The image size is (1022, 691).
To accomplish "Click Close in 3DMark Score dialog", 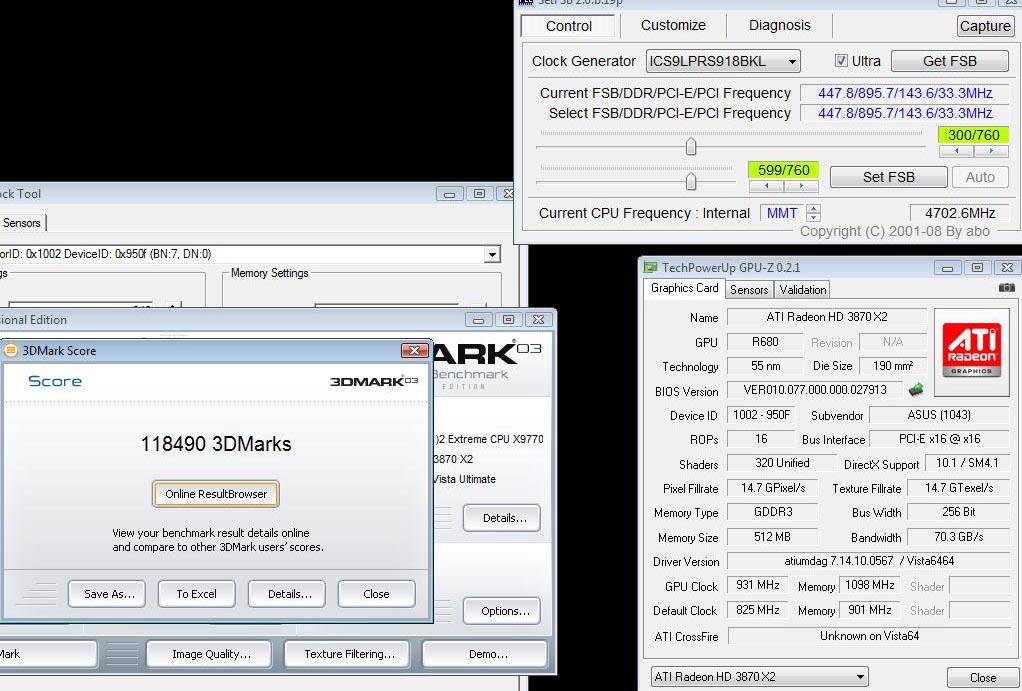I will 376,594.
